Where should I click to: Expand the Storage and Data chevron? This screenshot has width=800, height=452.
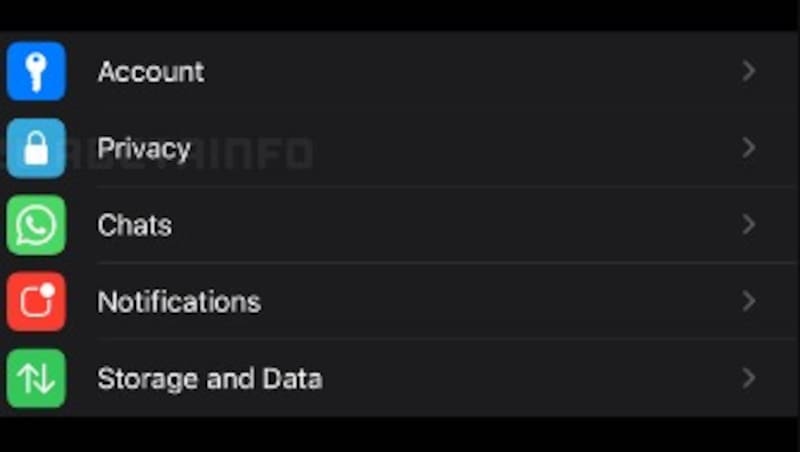coord(748,378)
